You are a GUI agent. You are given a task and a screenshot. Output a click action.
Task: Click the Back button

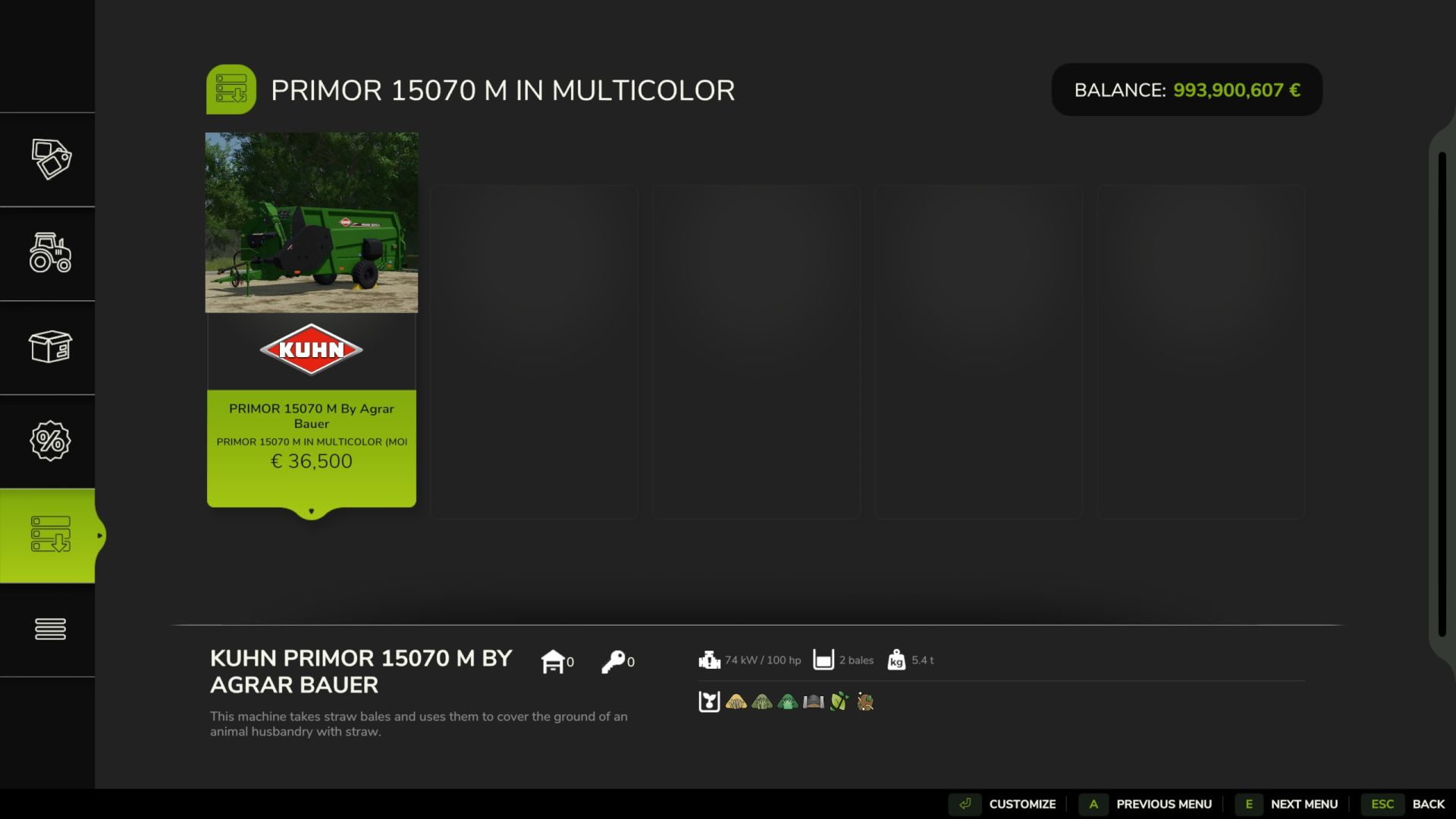1428,804
